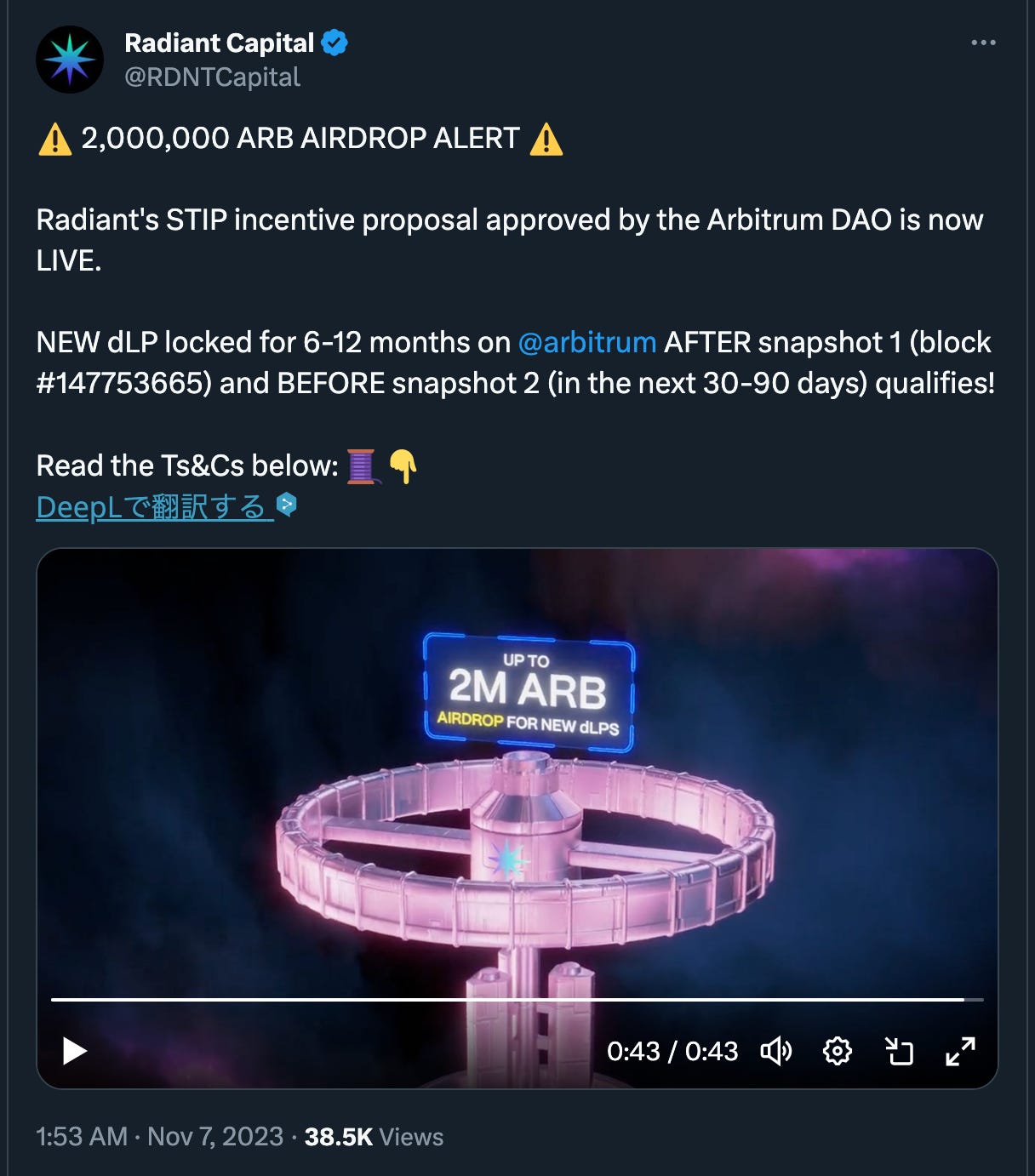Open video settings gear icon

[838, 1052]
